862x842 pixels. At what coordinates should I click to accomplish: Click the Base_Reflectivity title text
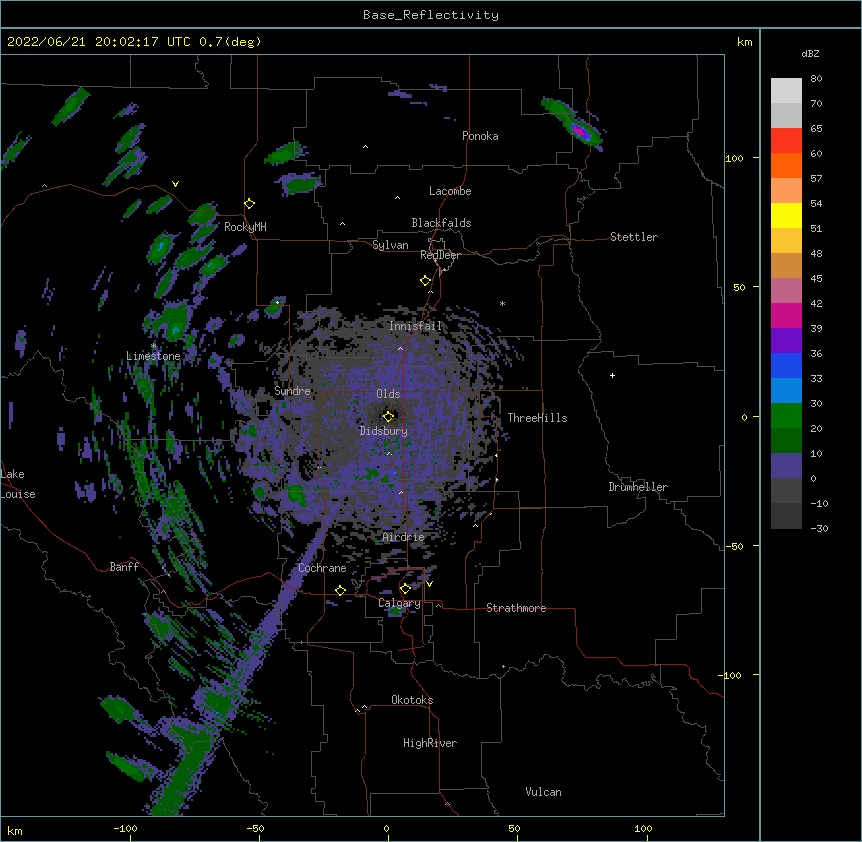[x=430, y=15]
